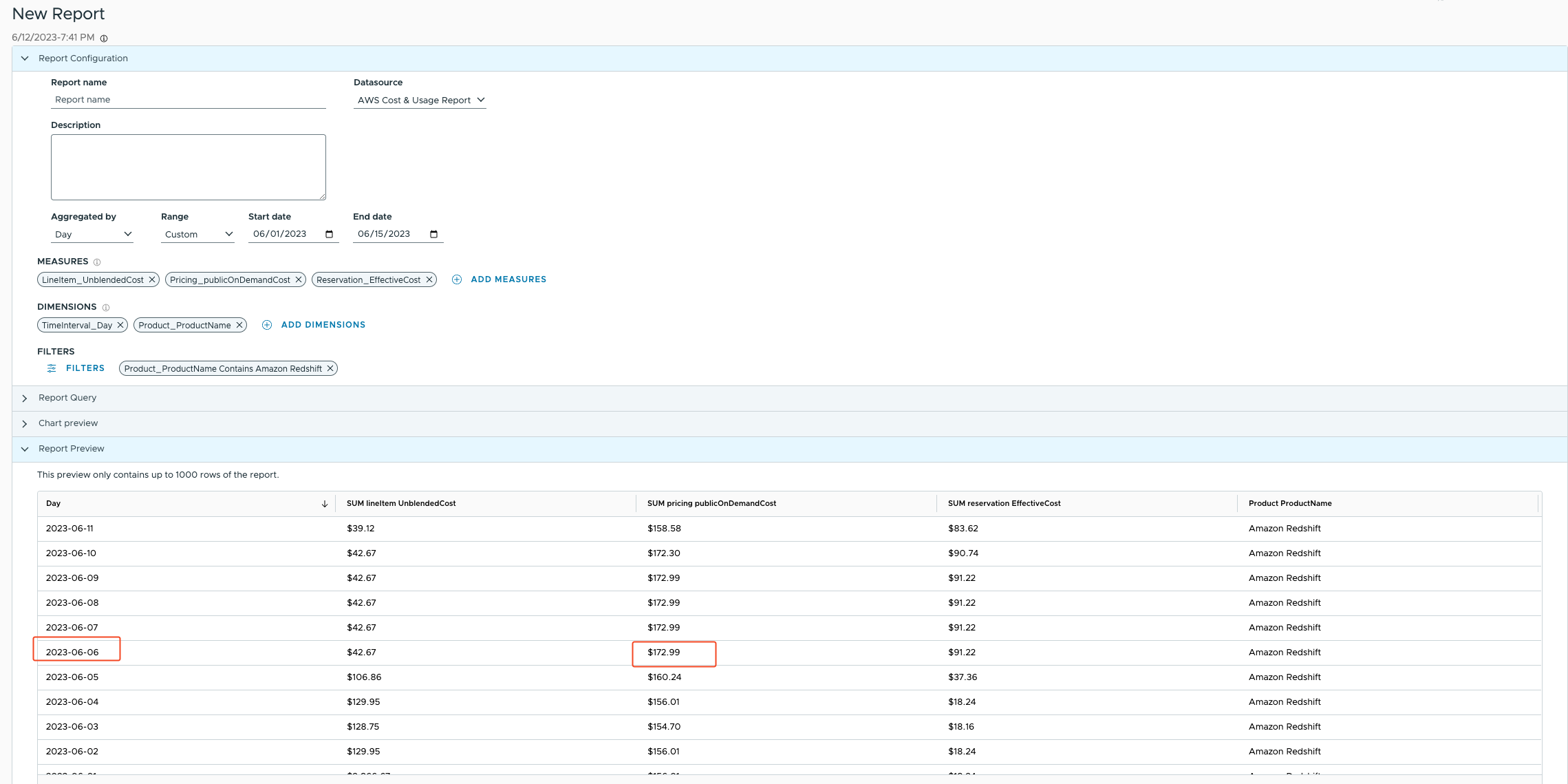Click the info icon next to MEASURES

[x=97, y=262]
